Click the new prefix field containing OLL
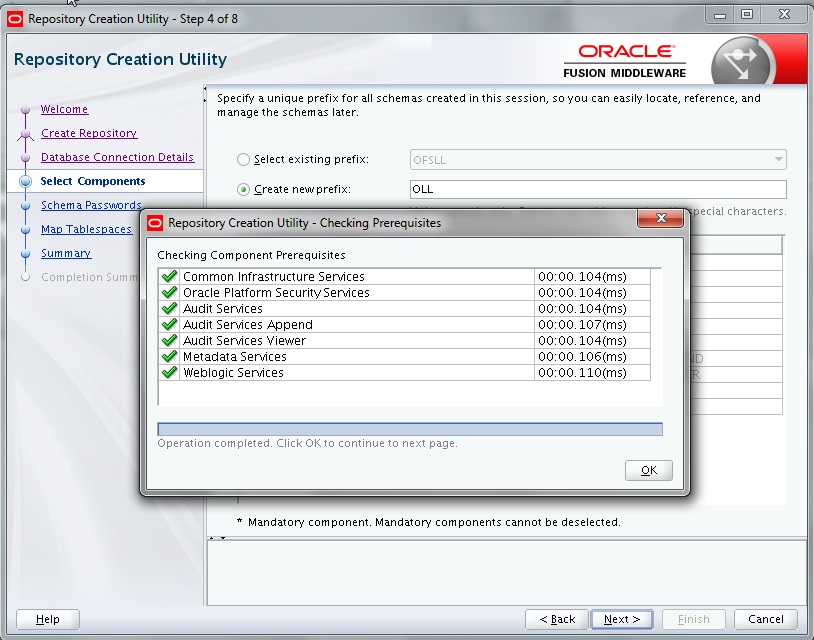 (x=598, y=189)
